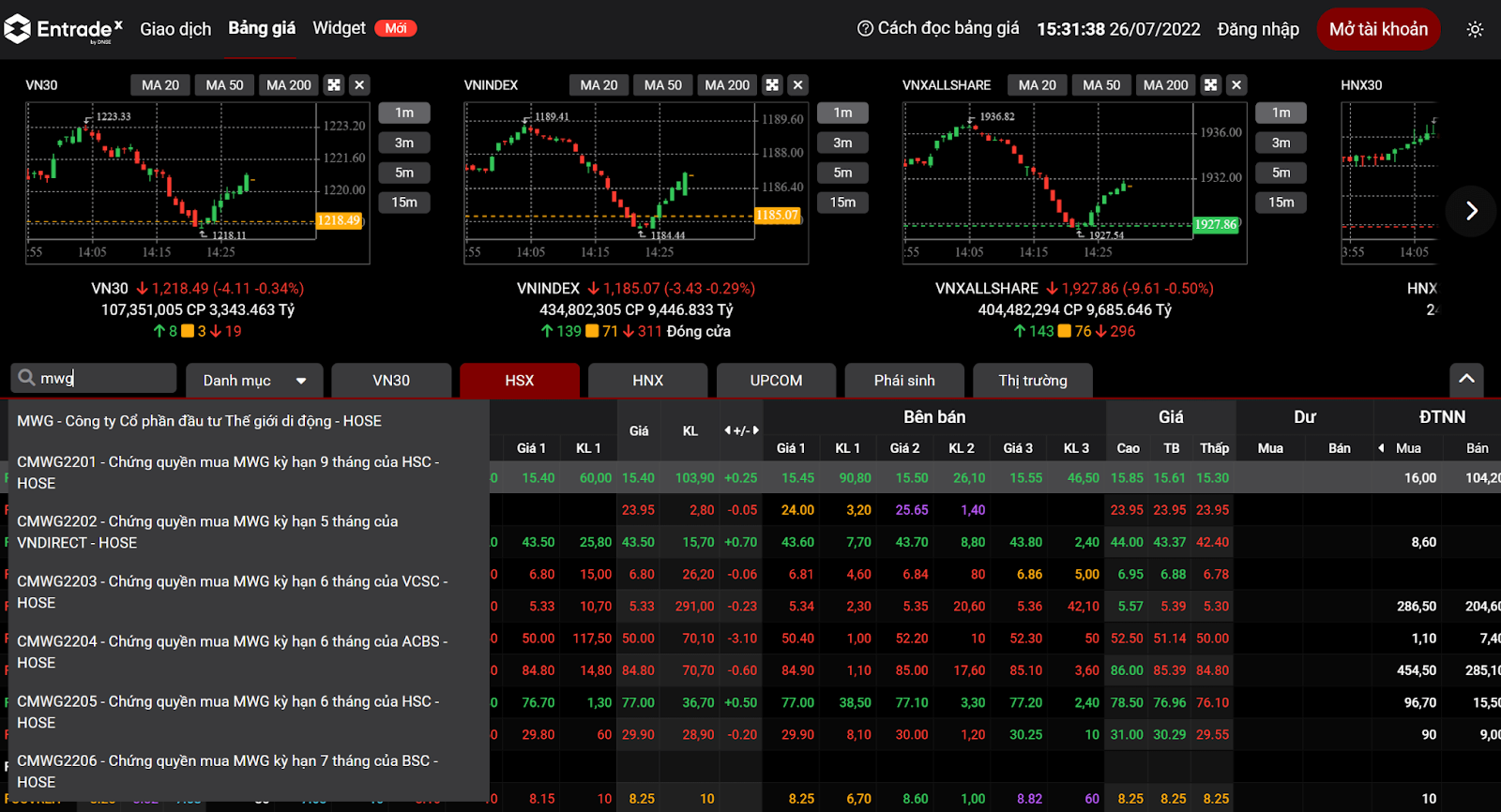Image resolution: width=1501 pixels, height=812 pixels.
Task: Toggle MA 20 on the VNXALLSHARE chart
Action: 1038,85
